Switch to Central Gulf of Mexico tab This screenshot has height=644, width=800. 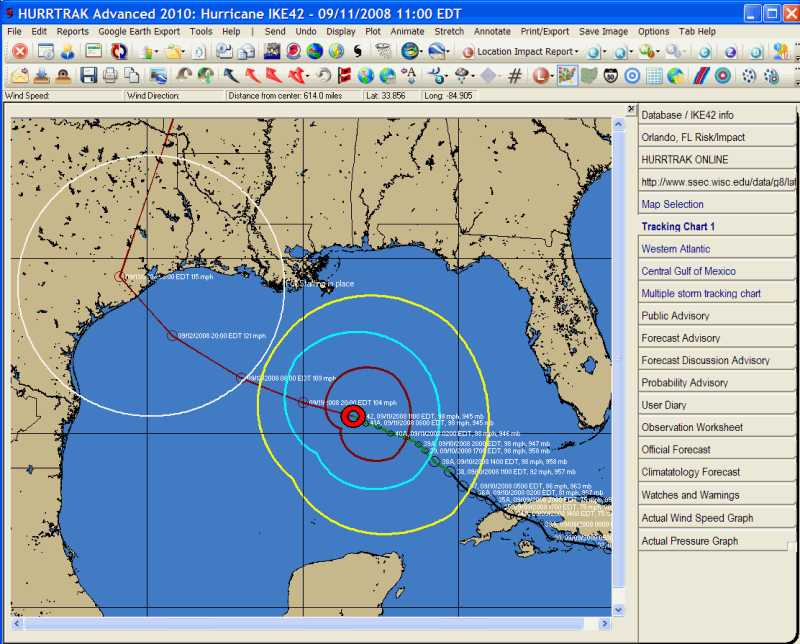(688, 271)
